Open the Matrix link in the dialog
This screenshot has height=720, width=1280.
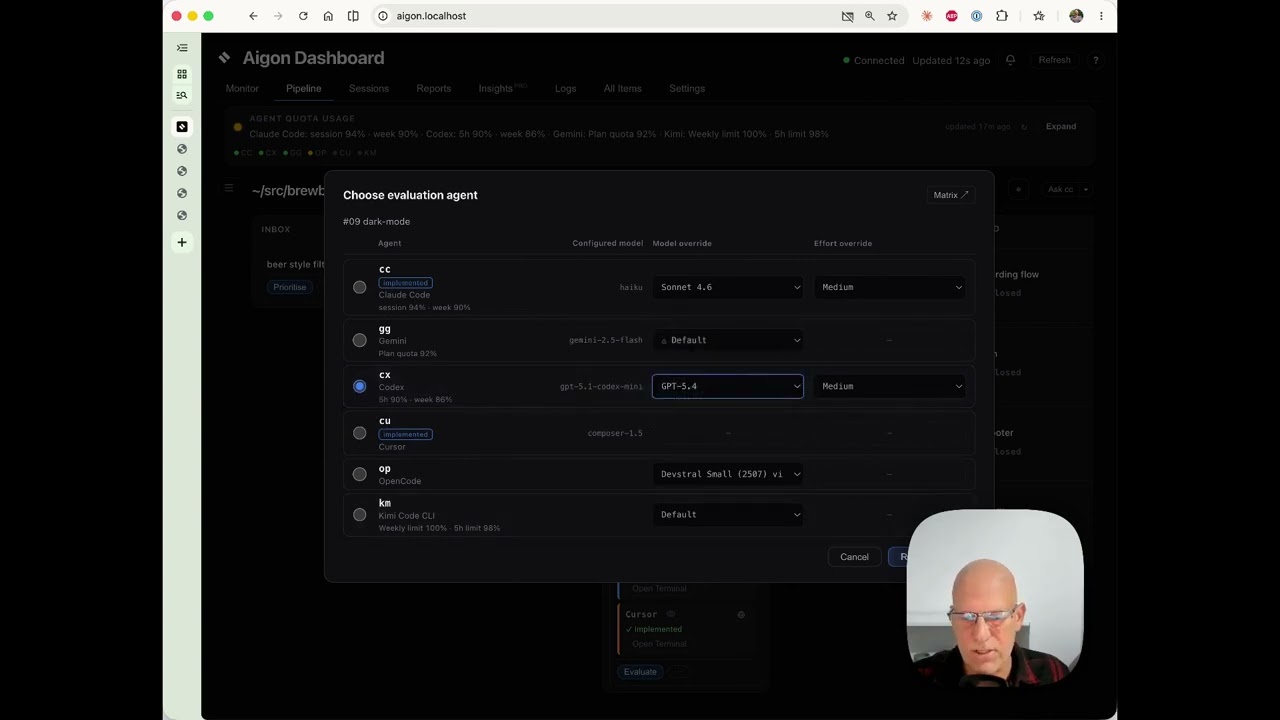tap(951, 195)
